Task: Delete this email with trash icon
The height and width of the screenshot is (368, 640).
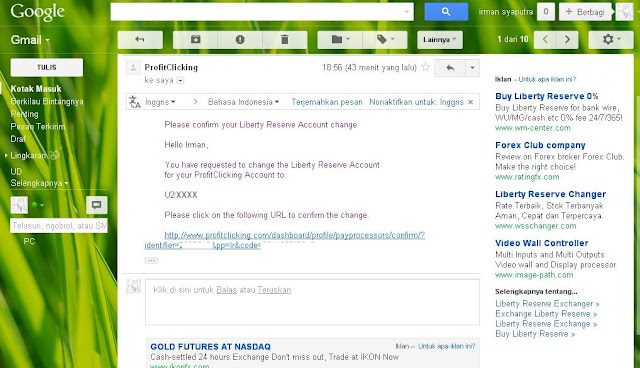Action: (x=285, y=40)
